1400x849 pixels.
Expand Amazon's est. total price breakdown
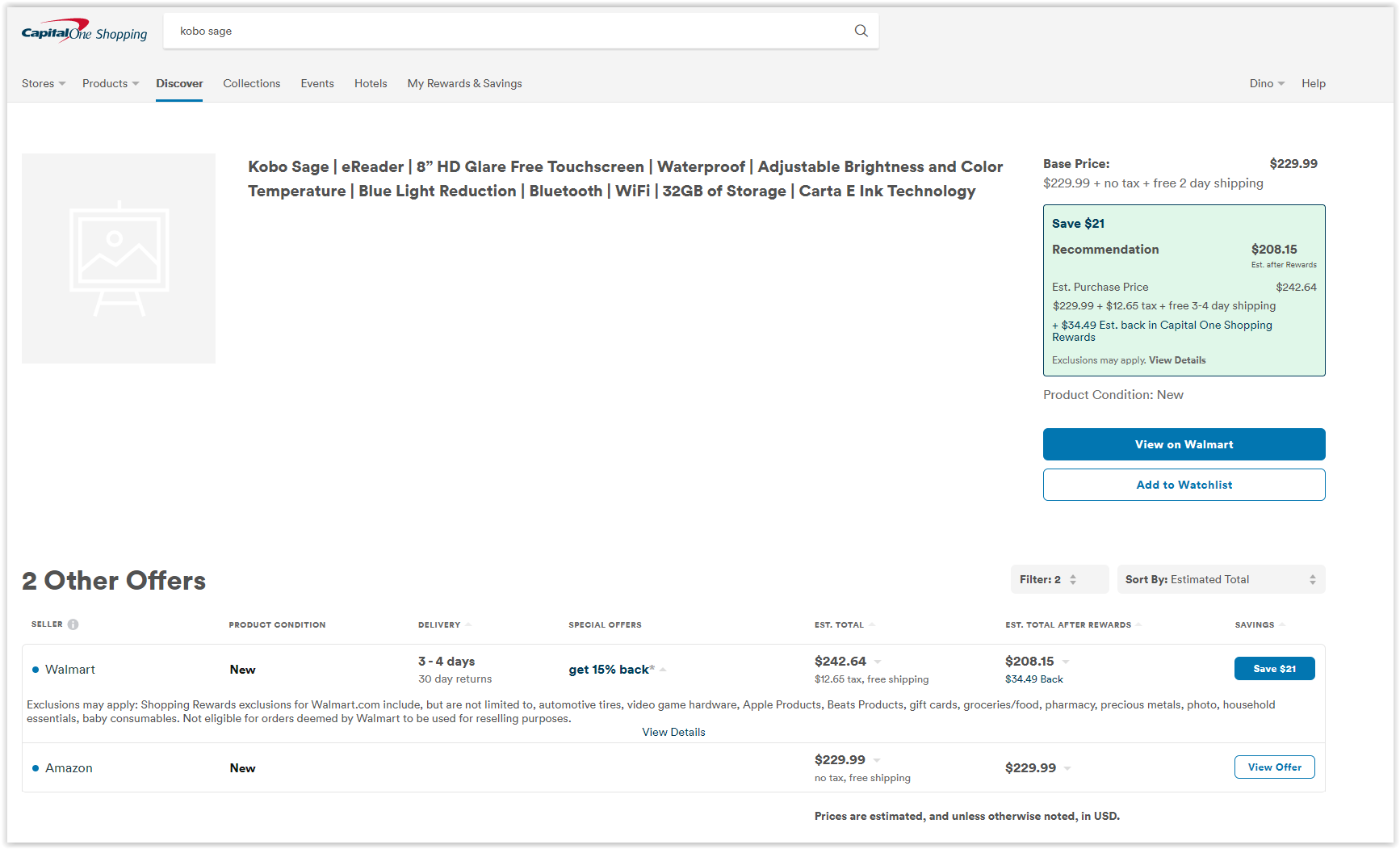pos(877,760)
